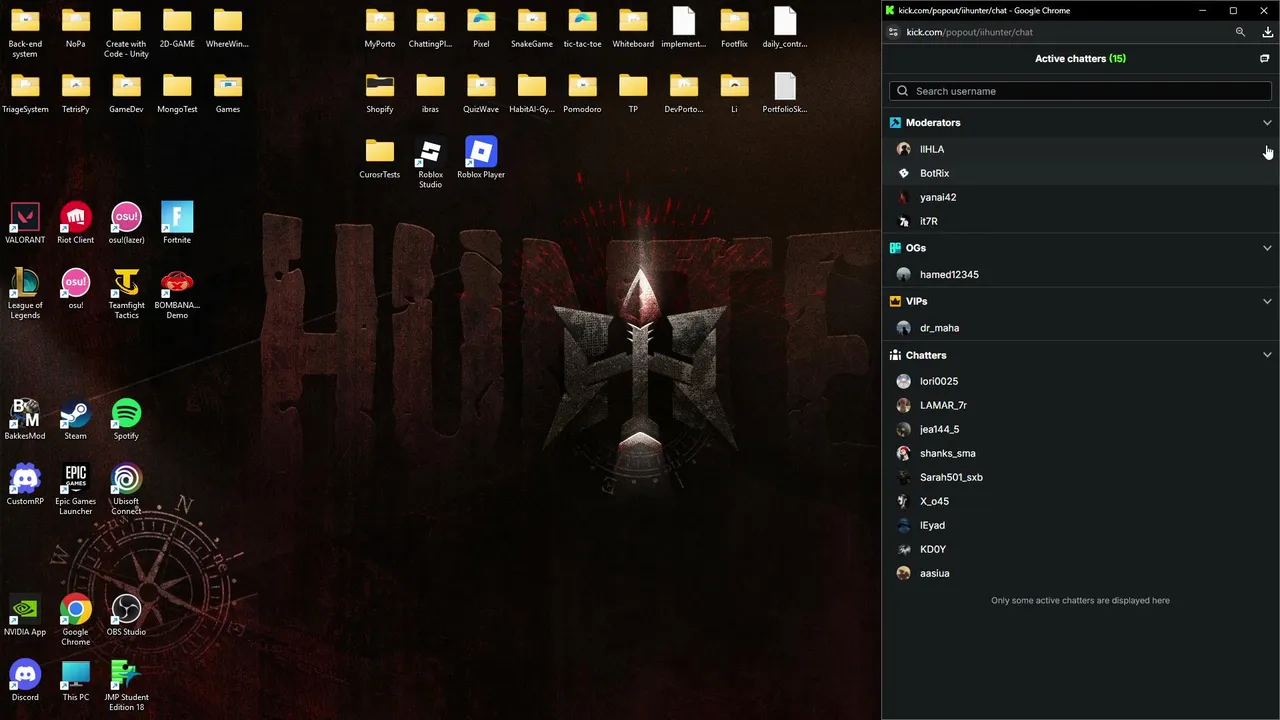
Task: Open the BakkesMod shortcut
Action: click(25, 419)
